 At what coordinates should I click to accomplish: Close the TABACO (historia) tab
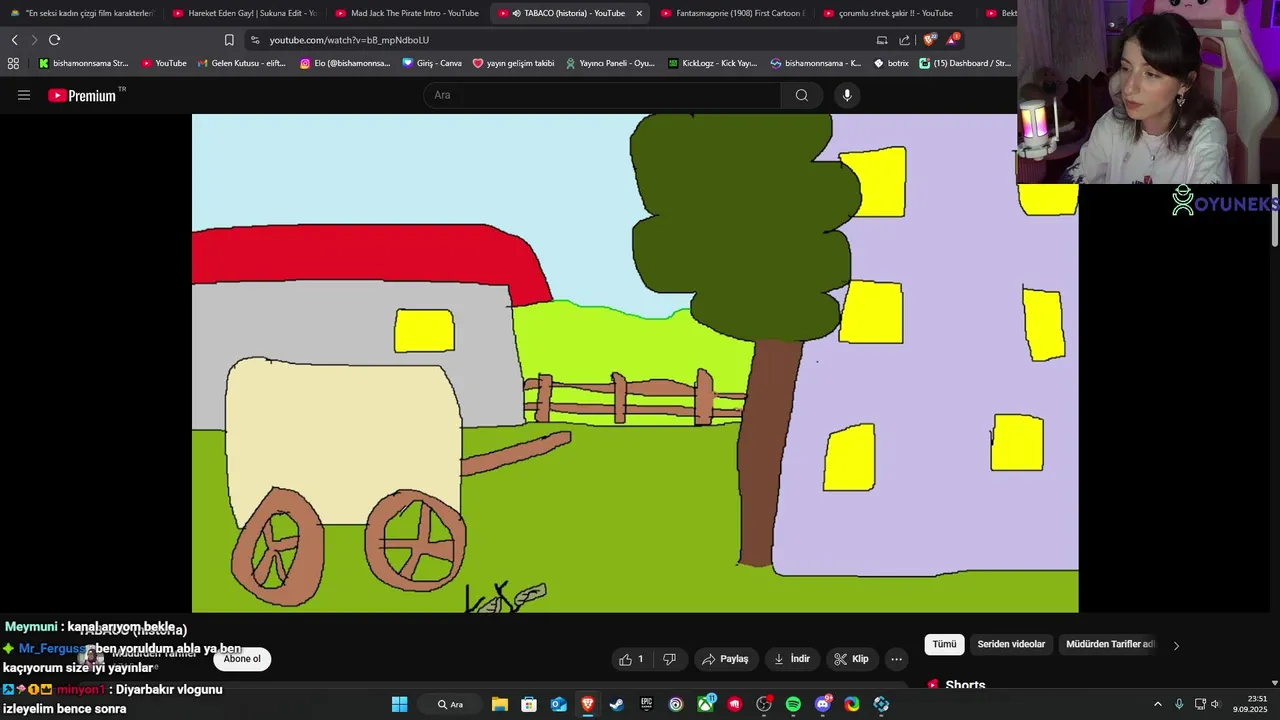pos(639,13)
